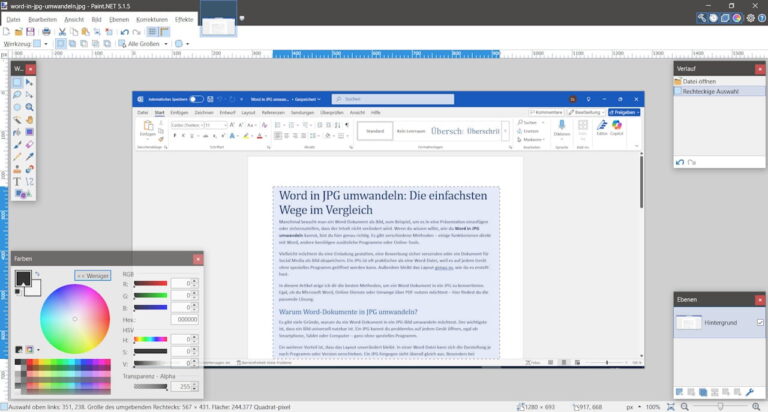Click the Print icon

pos(46,32)
